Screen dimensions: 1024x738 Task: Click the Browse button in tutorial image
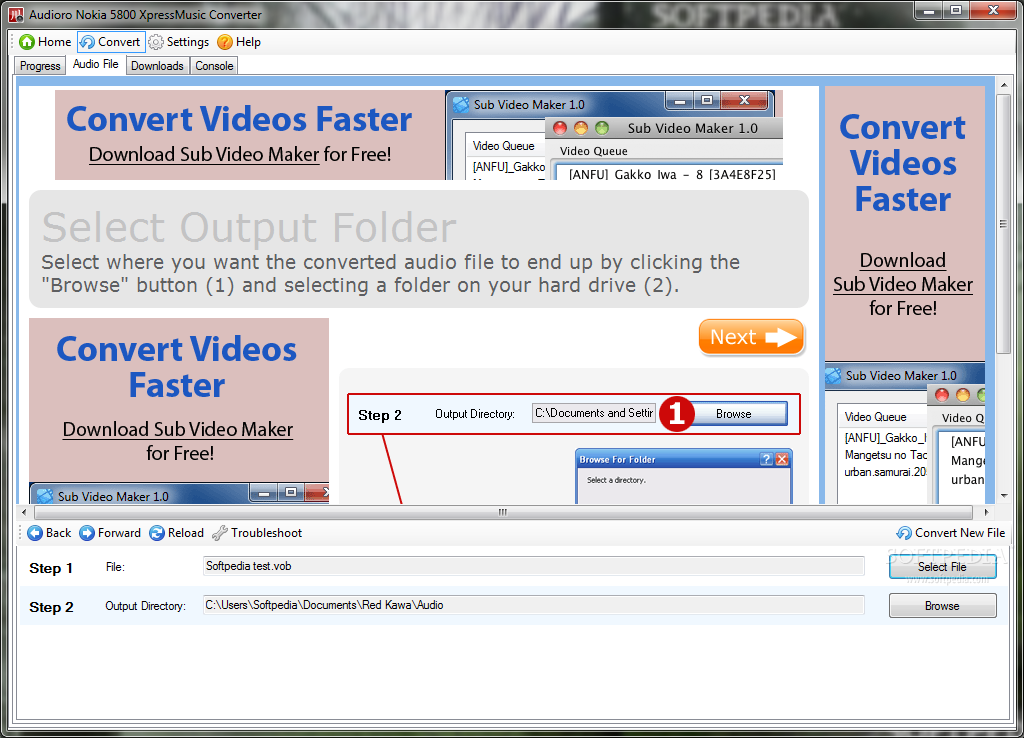(738, 414)
